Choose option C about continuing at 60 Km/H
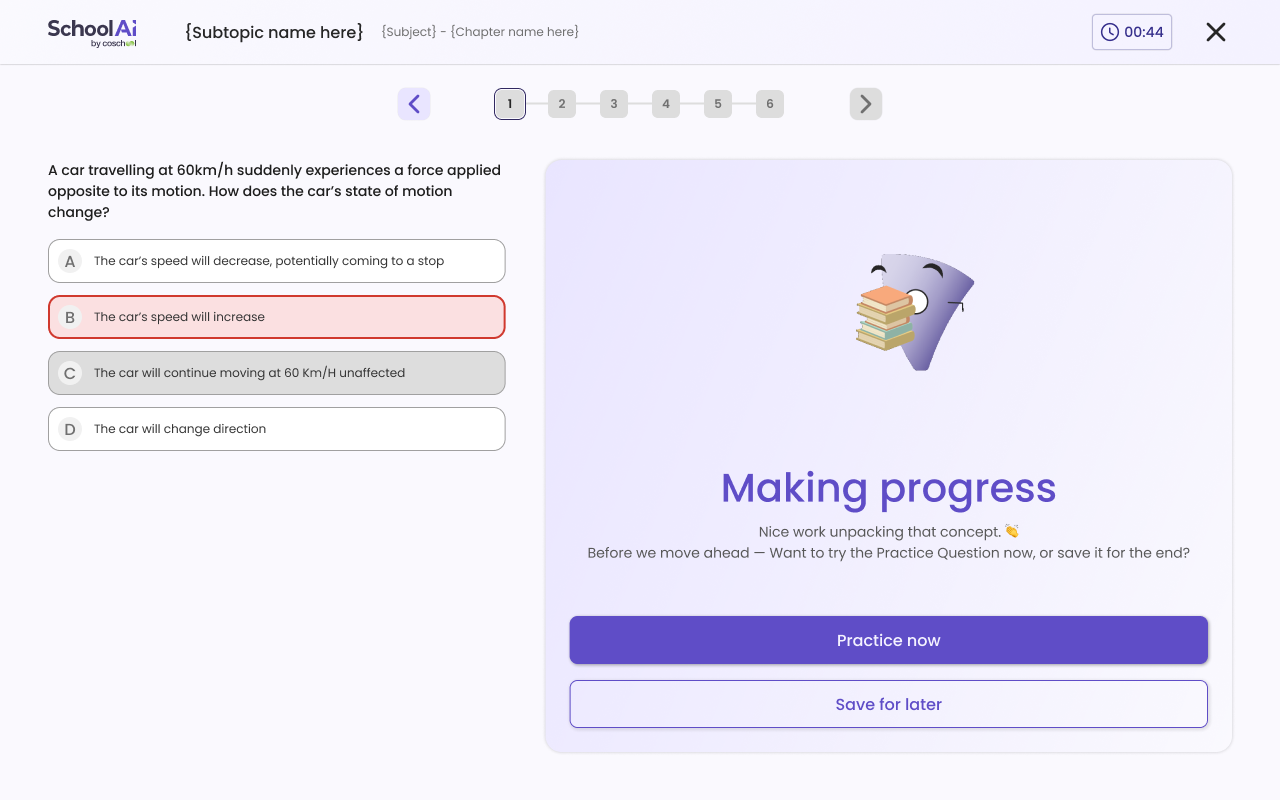Screen dimensions: 1280x800 (277, 373)
